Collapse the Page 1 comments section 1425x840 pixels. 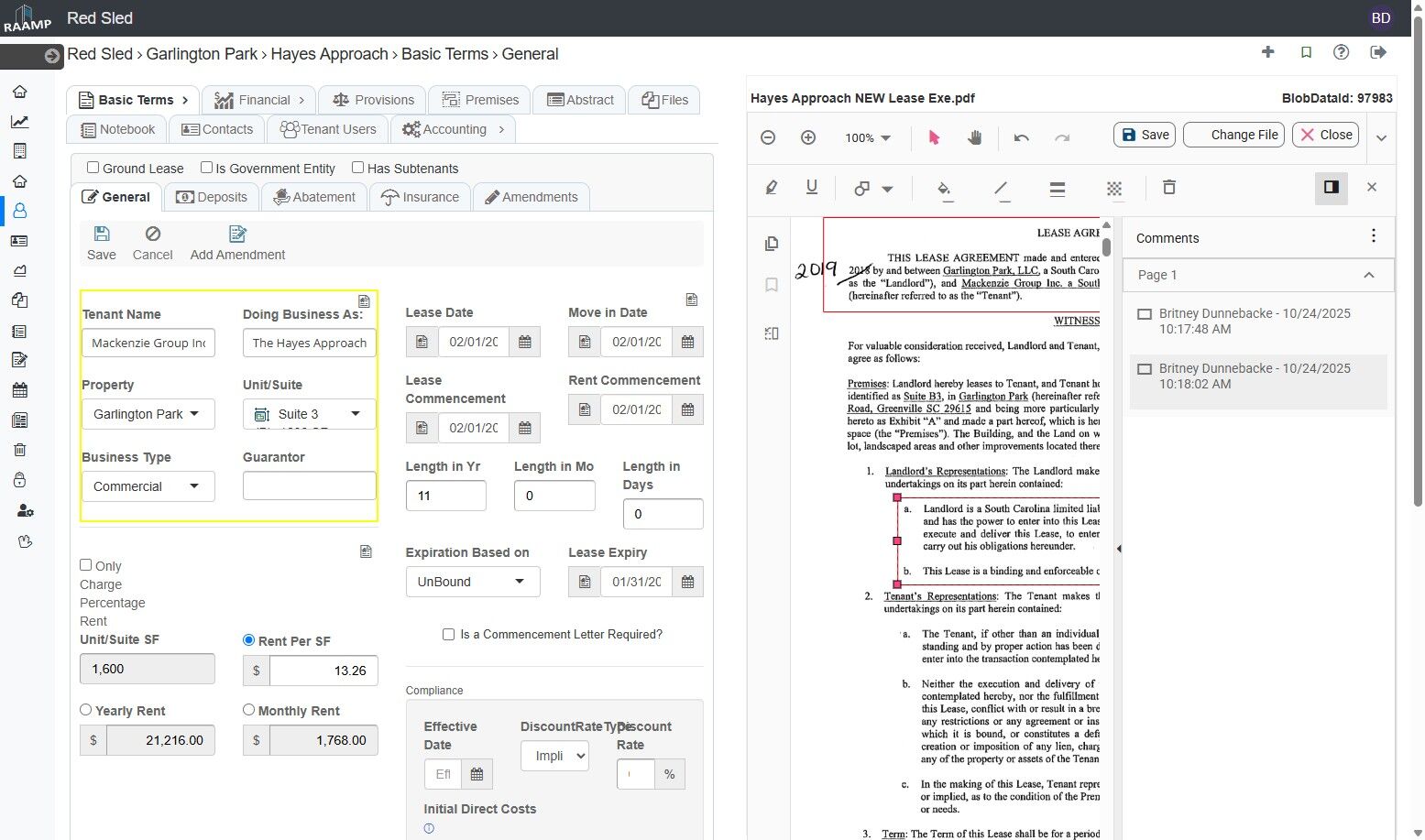(1368, 275)
